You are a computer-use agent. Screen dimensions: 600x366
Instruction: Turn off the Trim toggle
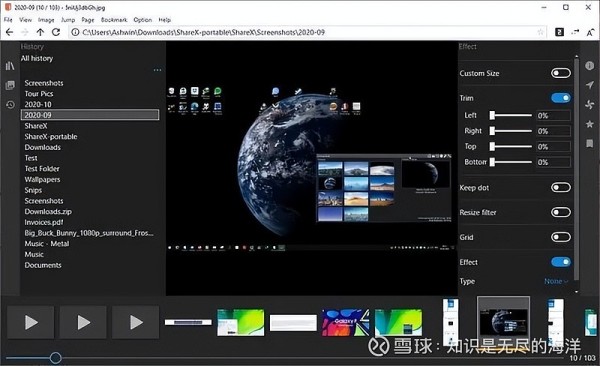(x=561, y=98)
